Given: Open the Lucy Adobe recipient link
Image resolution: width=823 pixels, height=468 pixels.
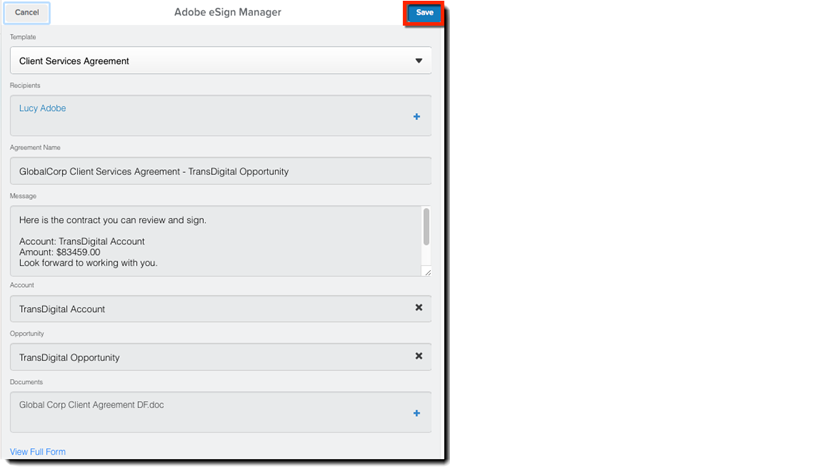Looking at the screenshot, I should [42, 108].
